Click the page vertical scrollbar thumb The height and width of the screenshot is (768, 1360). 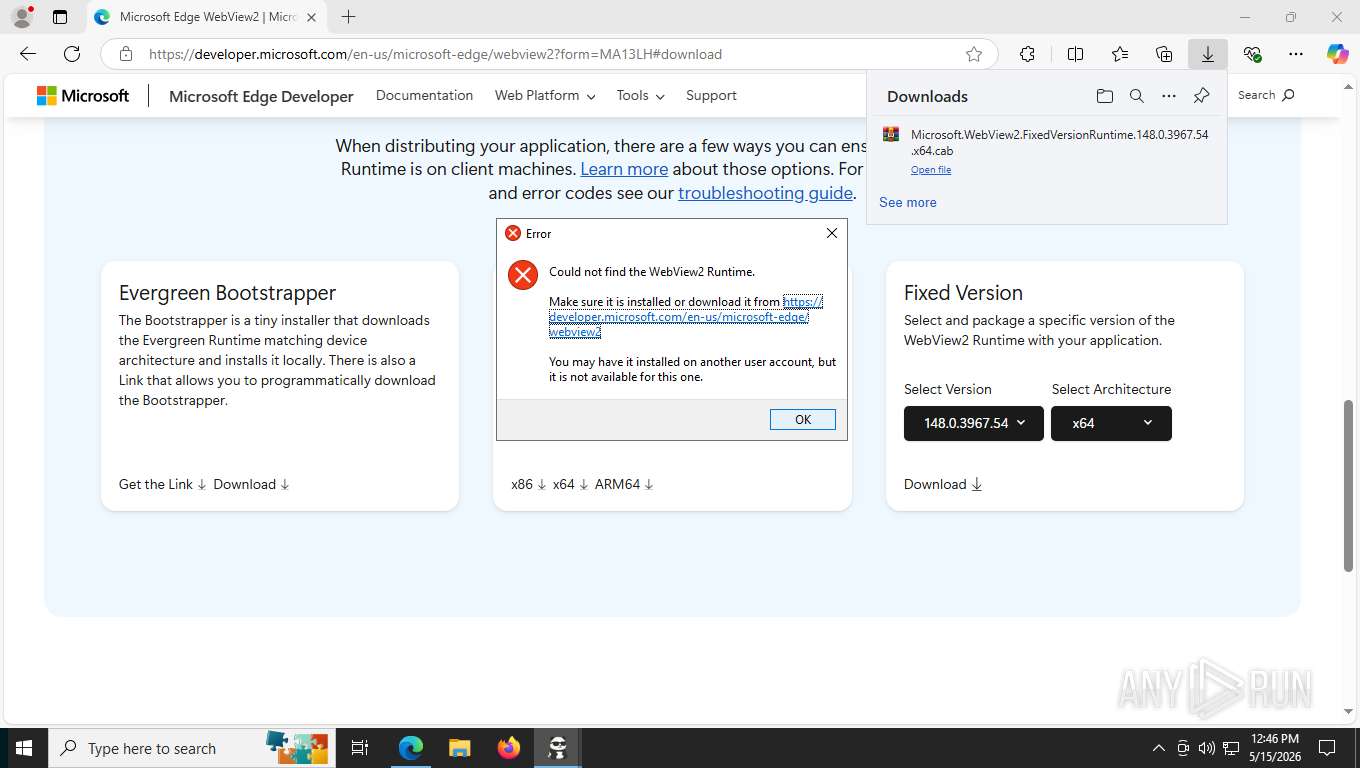pyautogui.click(x=1348, y=485)
